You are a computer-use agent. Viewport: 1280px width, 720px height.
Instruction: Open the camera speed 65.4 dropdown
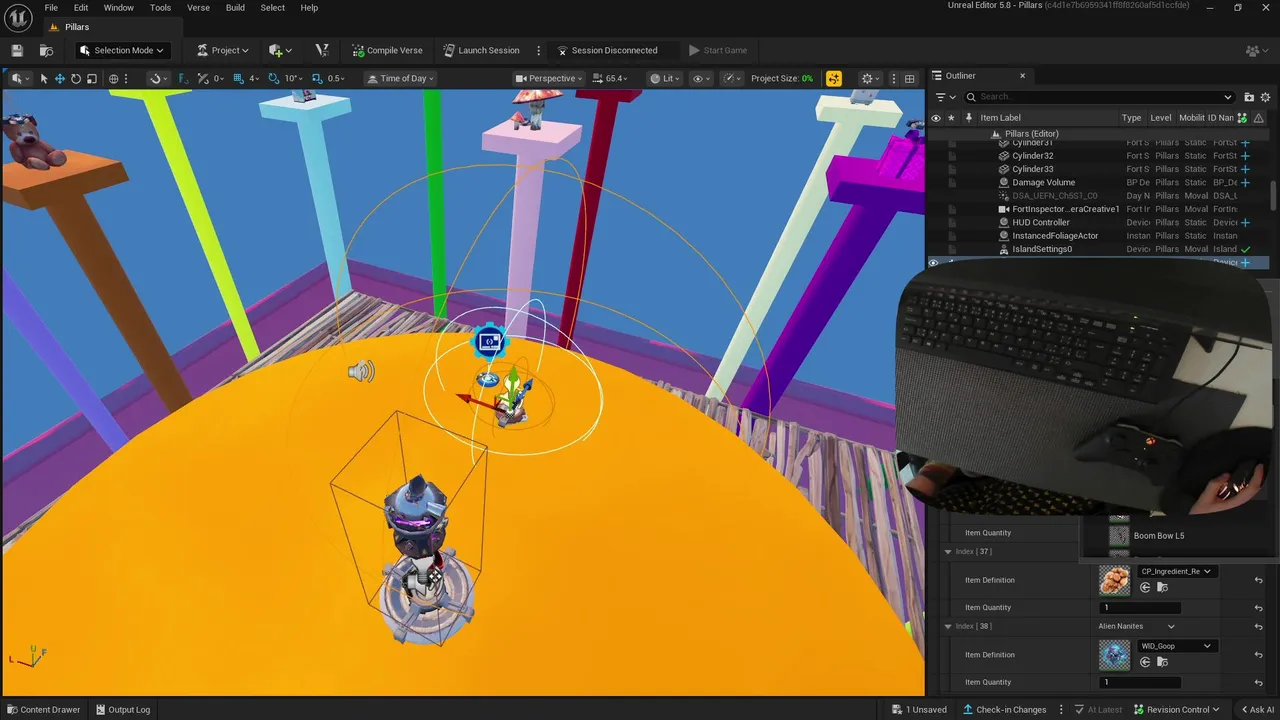(610, 78)
